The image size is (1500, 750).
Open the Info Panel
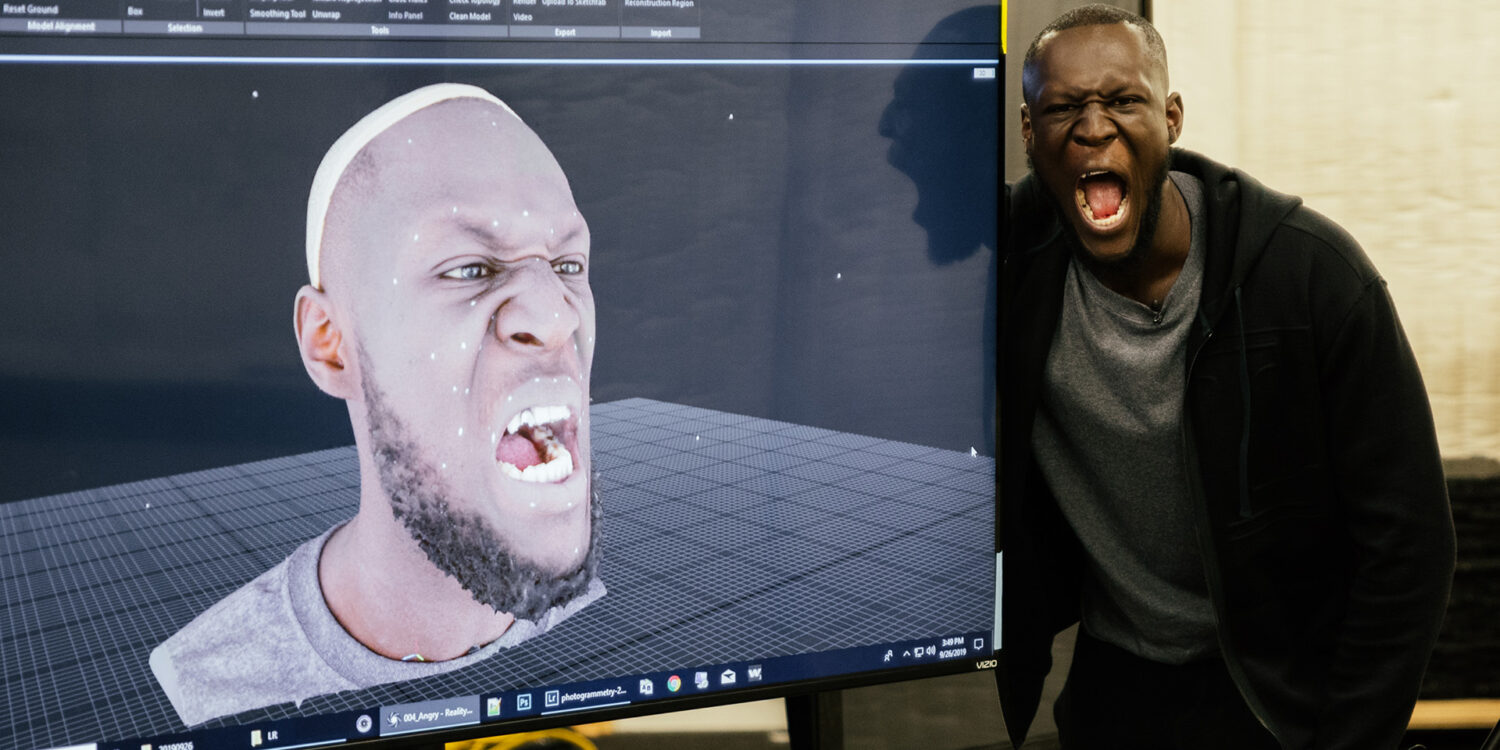(x=405, y=16)
